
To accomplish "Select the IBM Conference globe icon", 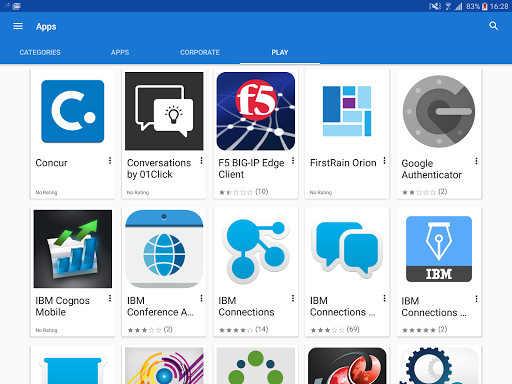I will coord(164,249).
